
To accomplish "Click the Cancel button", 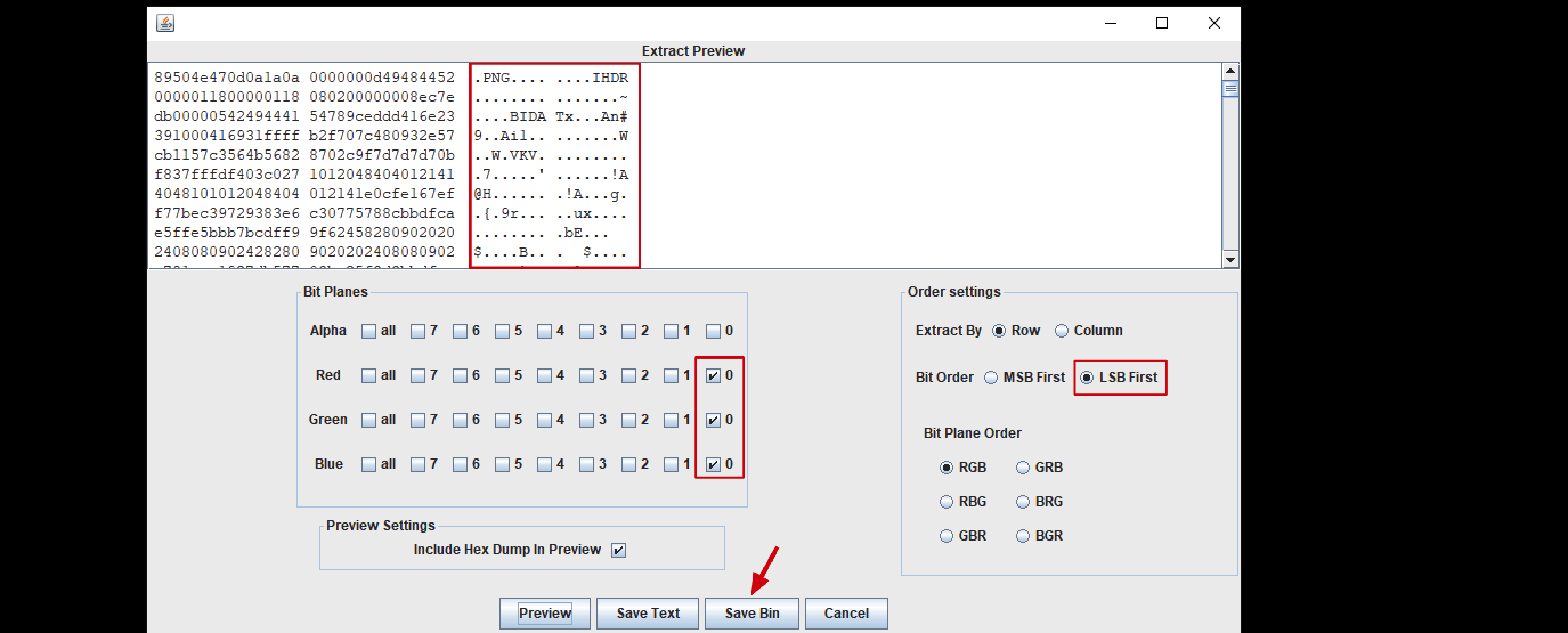I will tap(846, 613).
